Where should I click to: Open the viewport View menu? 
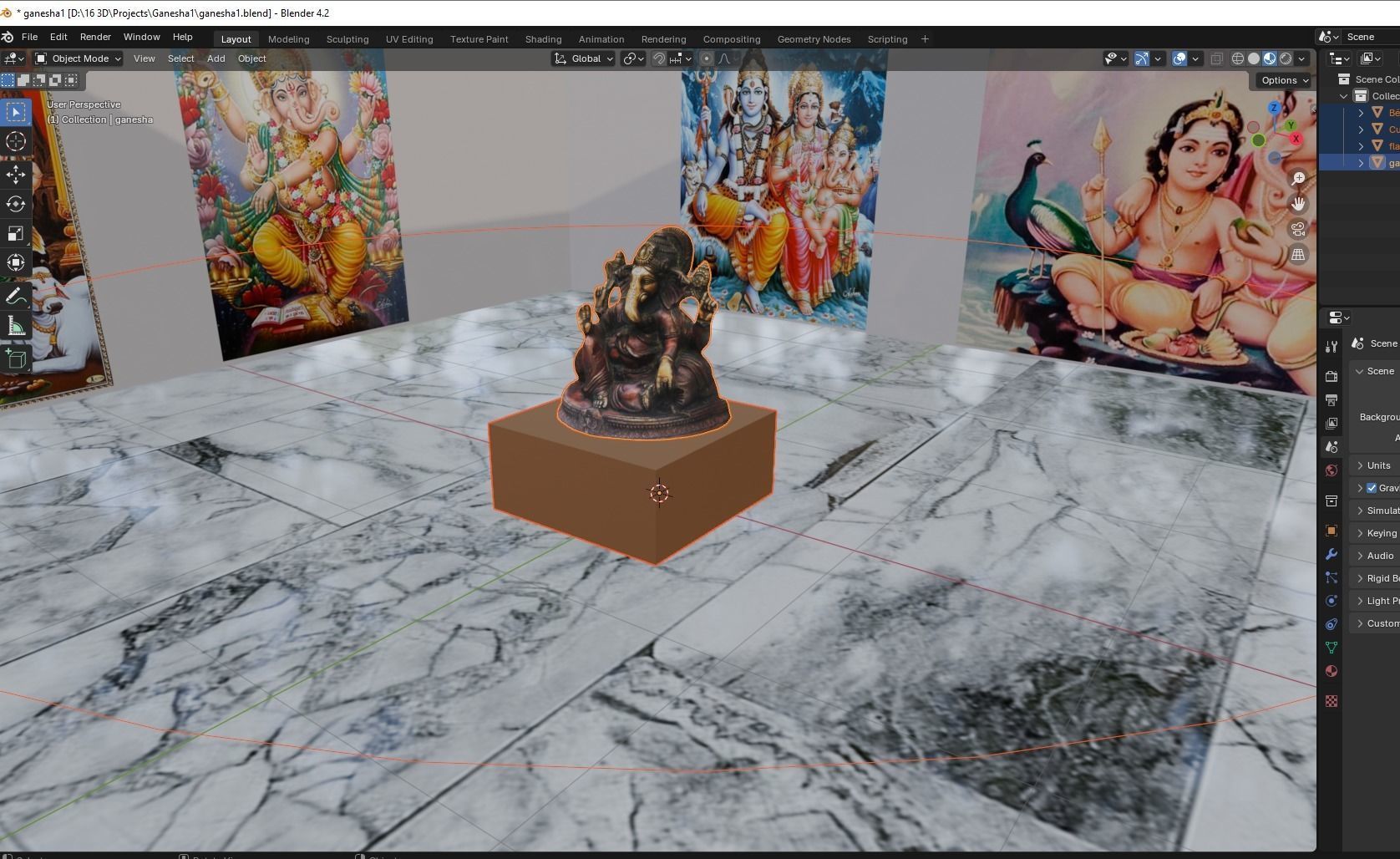coord(144,58)
